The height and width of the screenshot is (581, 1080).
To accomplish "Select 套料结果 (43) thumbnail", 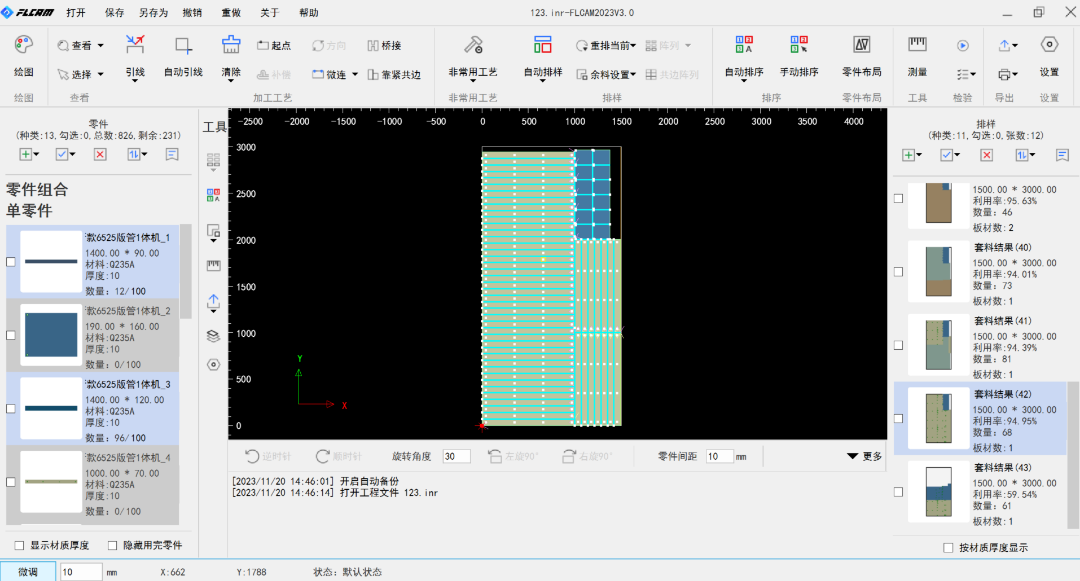I will [x=938, y=492].
